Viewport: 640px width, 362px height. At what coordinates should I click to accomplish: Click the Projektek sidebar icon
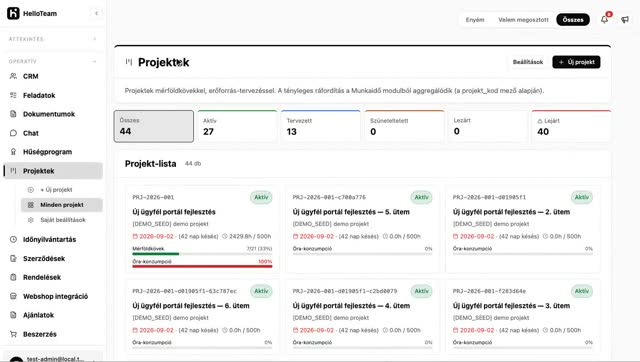click(x=13, y=171)
